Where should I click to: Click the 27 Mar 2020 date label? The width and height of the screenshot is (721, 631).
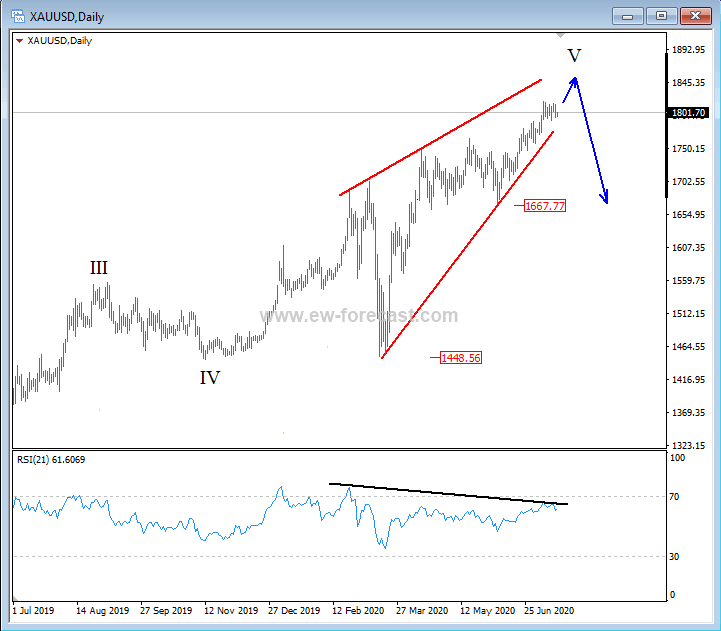click(422, 611)
